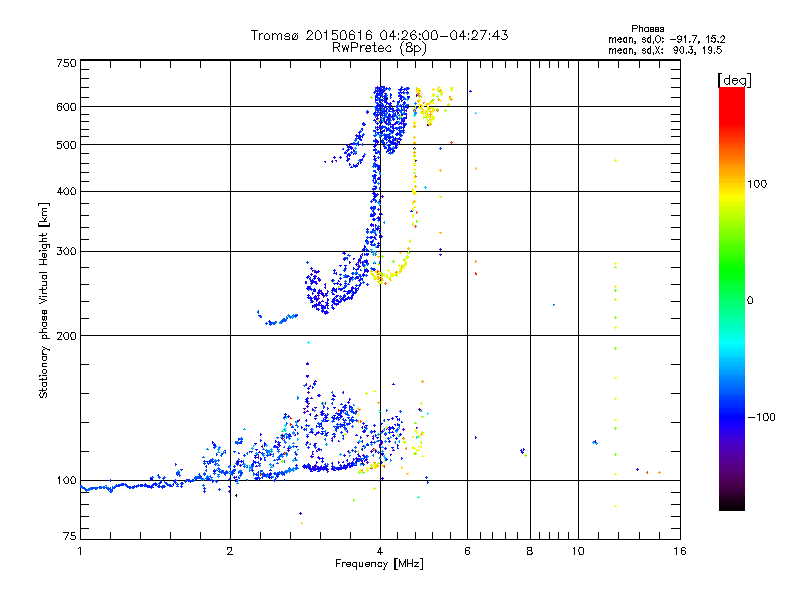Click the y-axis tick label '750'
This screenshot has height=600, width=800.
tap(66, 63)
